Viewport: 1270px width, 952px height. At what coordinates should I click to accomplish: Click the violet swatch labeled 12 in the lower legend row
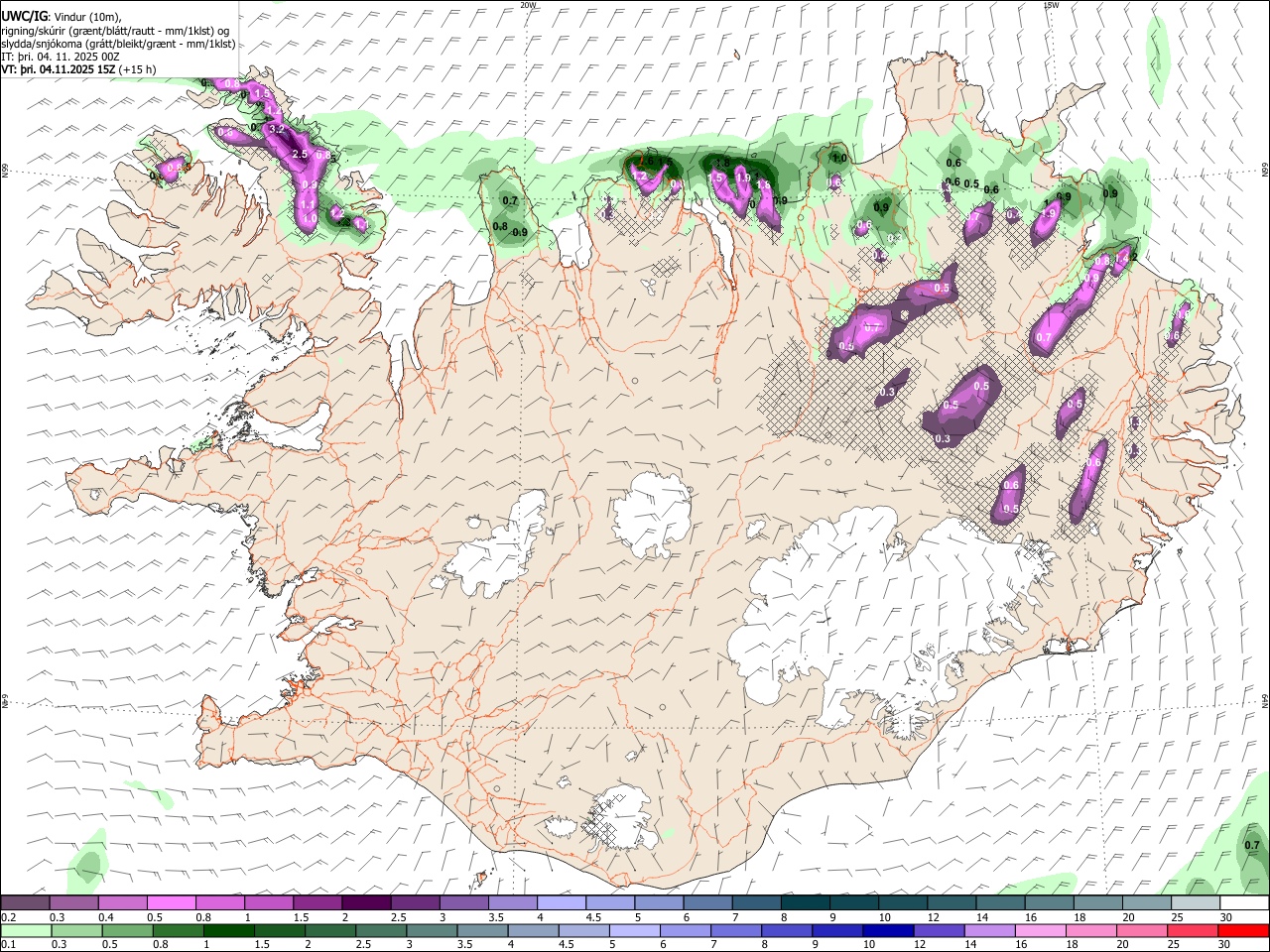tap(939, 930)
